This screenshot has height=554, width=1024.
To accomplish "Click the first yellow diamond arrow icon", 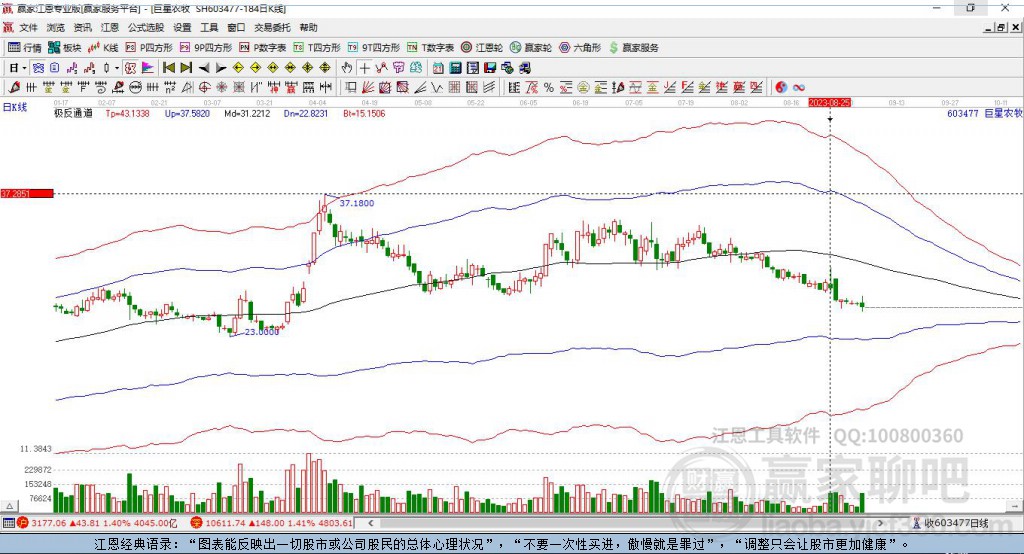I will tap(238, 68).
